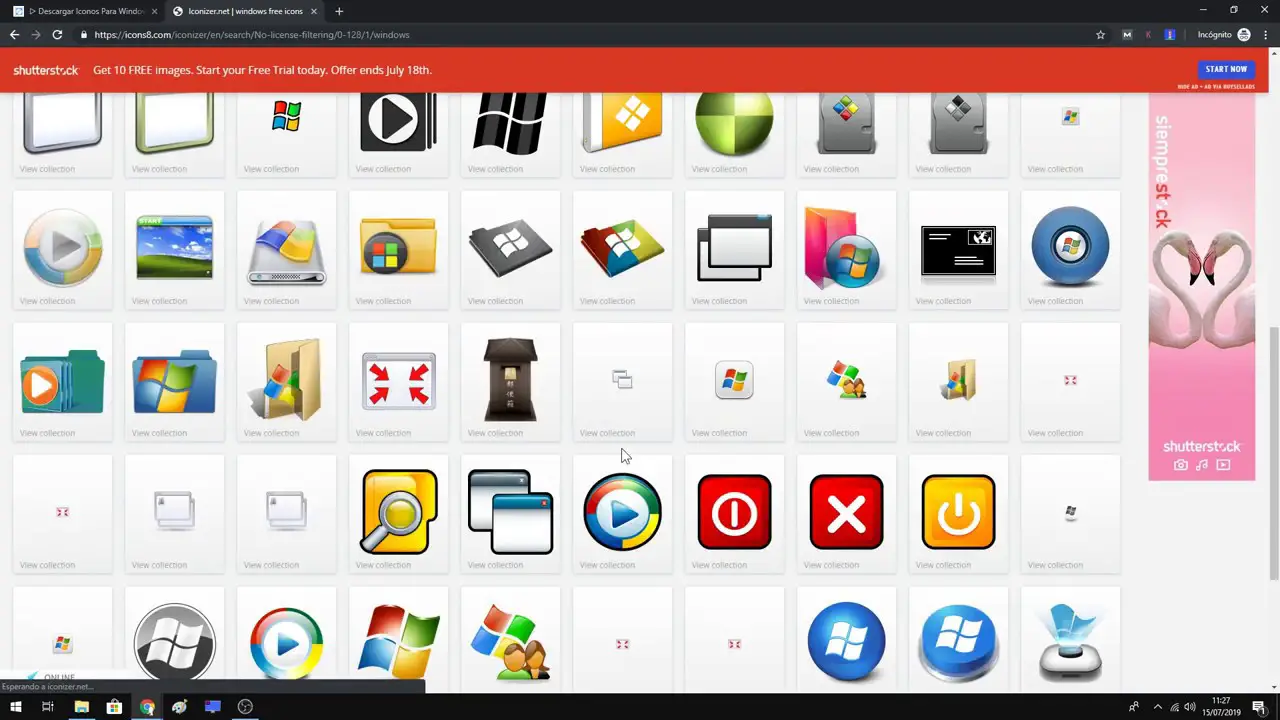The image size is (1280, 720).
Task: Select the silver media player disc icon
Action: pos(62,247)
